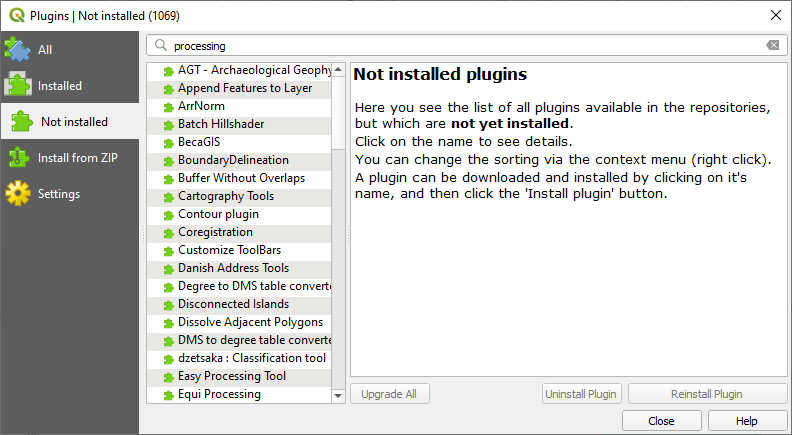Screen dimensions: 792x435
Task: Click the All plugins puzzle icon
Action: pos(18,50)
